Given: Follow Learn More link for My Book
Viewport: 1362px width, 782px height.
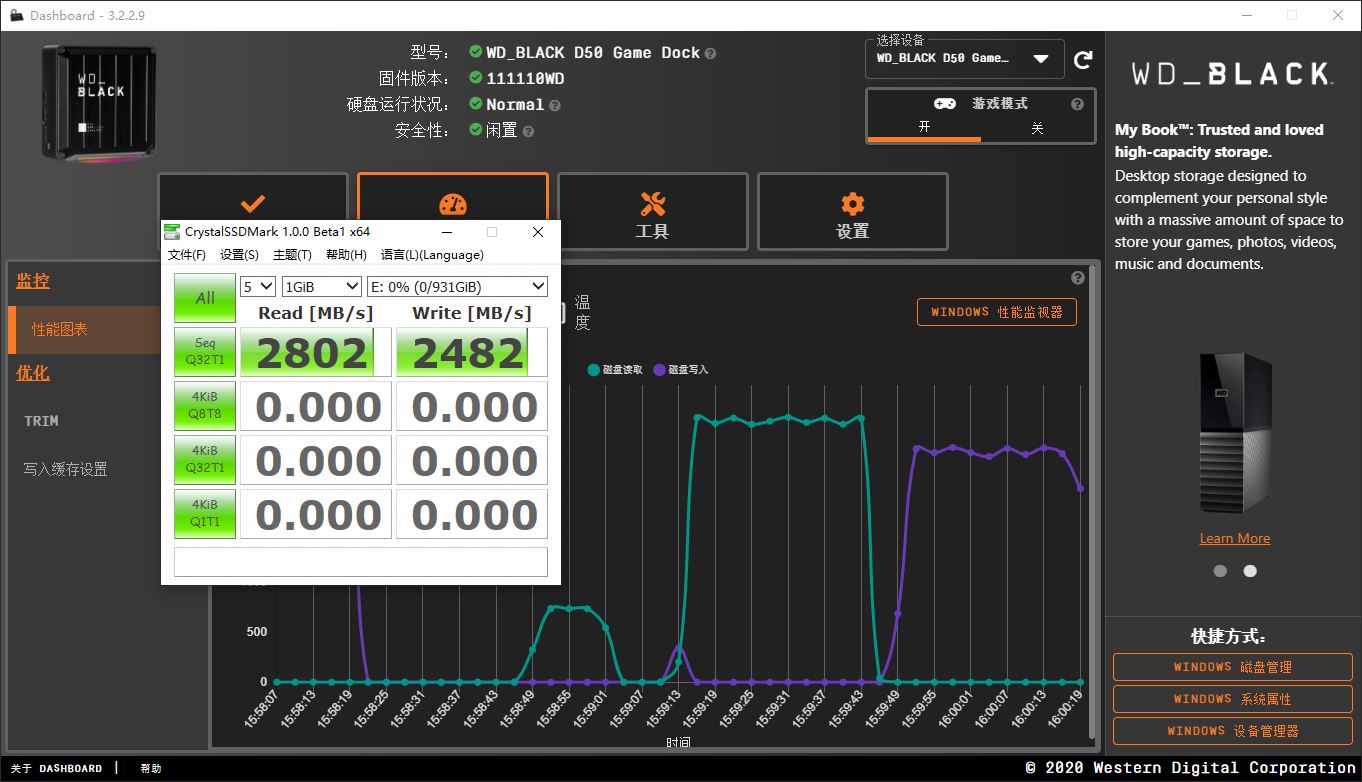Looking at the screenshot, I should click(1235, 538).
